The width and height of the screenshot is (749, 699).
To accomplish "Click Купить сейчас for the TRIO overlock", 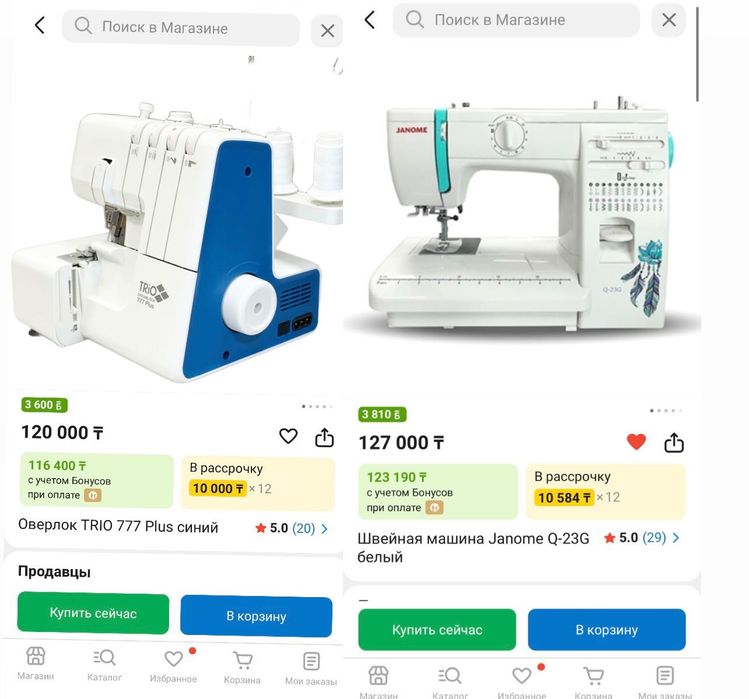I will (93, 613).
